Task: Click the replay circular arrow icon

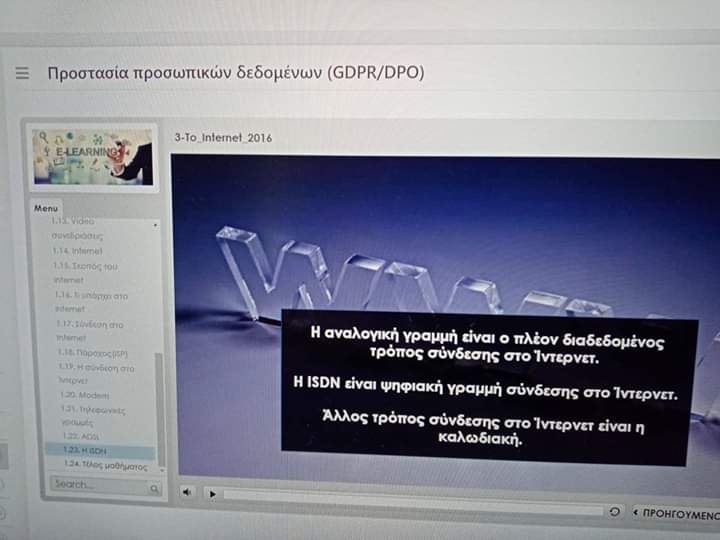Action: click(x=614, y=511)
